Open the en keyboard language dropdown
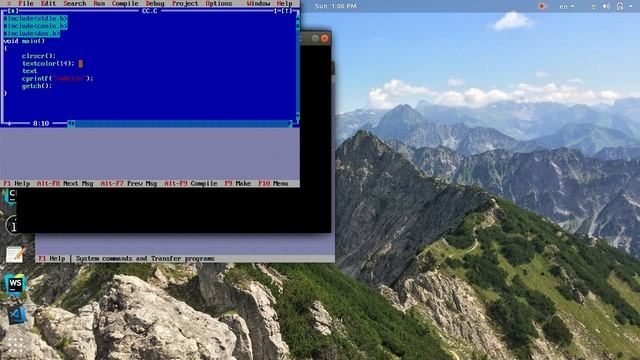Screen dimensions: 640x360 (567, 6)
